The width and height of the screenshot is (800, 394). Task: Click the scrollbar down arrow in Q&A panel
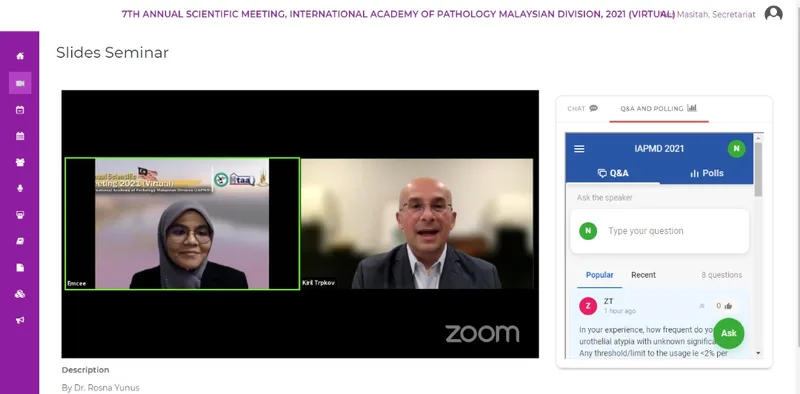[x=758, y=353]
